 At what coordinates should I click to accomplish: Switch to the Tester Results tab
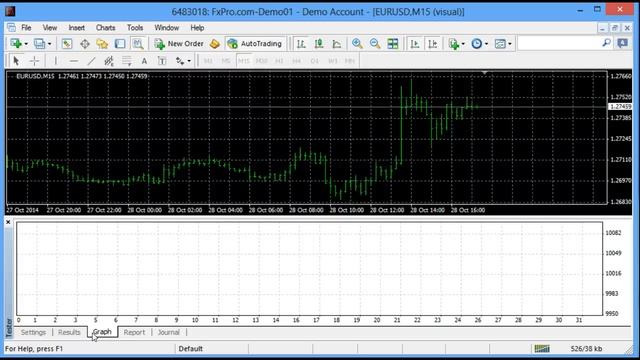[x=69, y=332]
